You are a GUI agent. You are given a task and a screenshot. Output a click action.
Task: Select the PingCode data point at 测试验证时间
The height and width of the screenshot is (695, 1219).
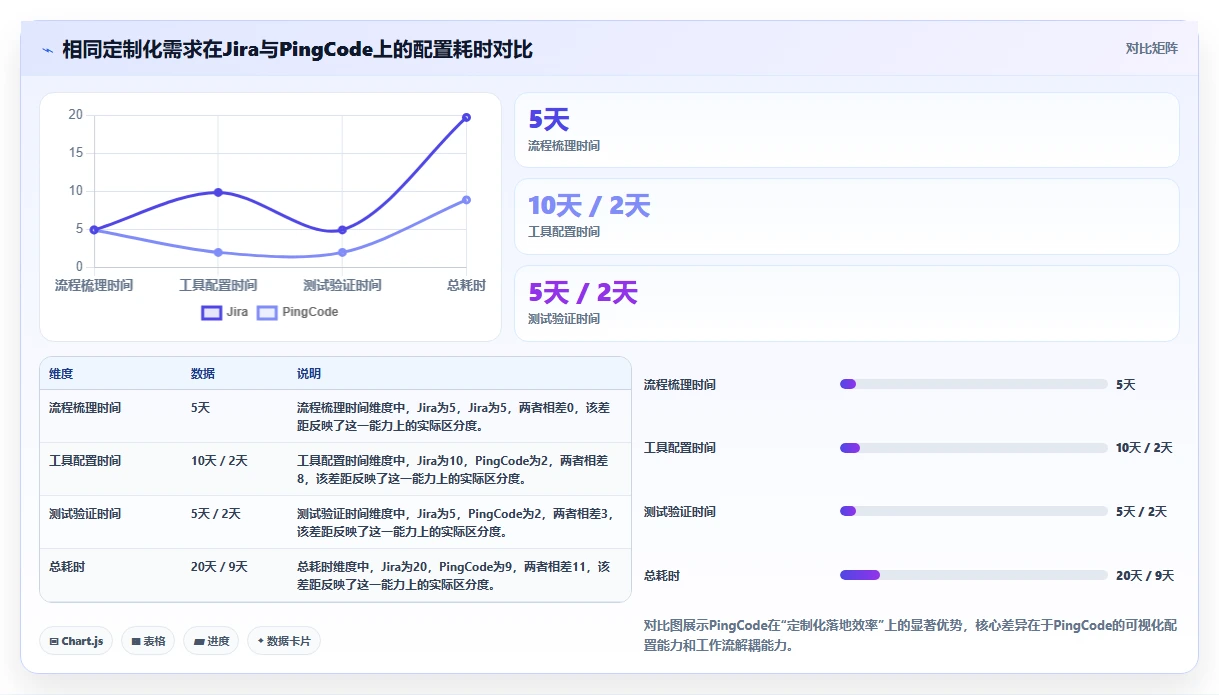click(342, 252)
